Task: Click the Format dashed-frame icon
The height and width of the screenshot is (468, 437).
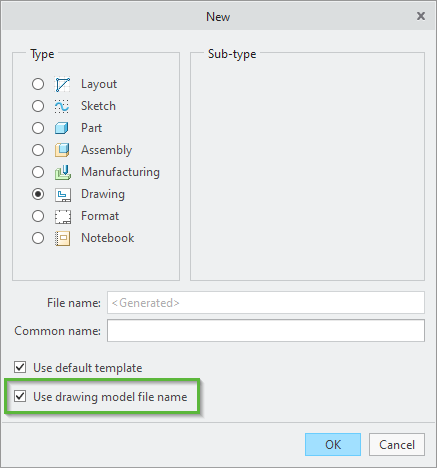Action: 63,217
